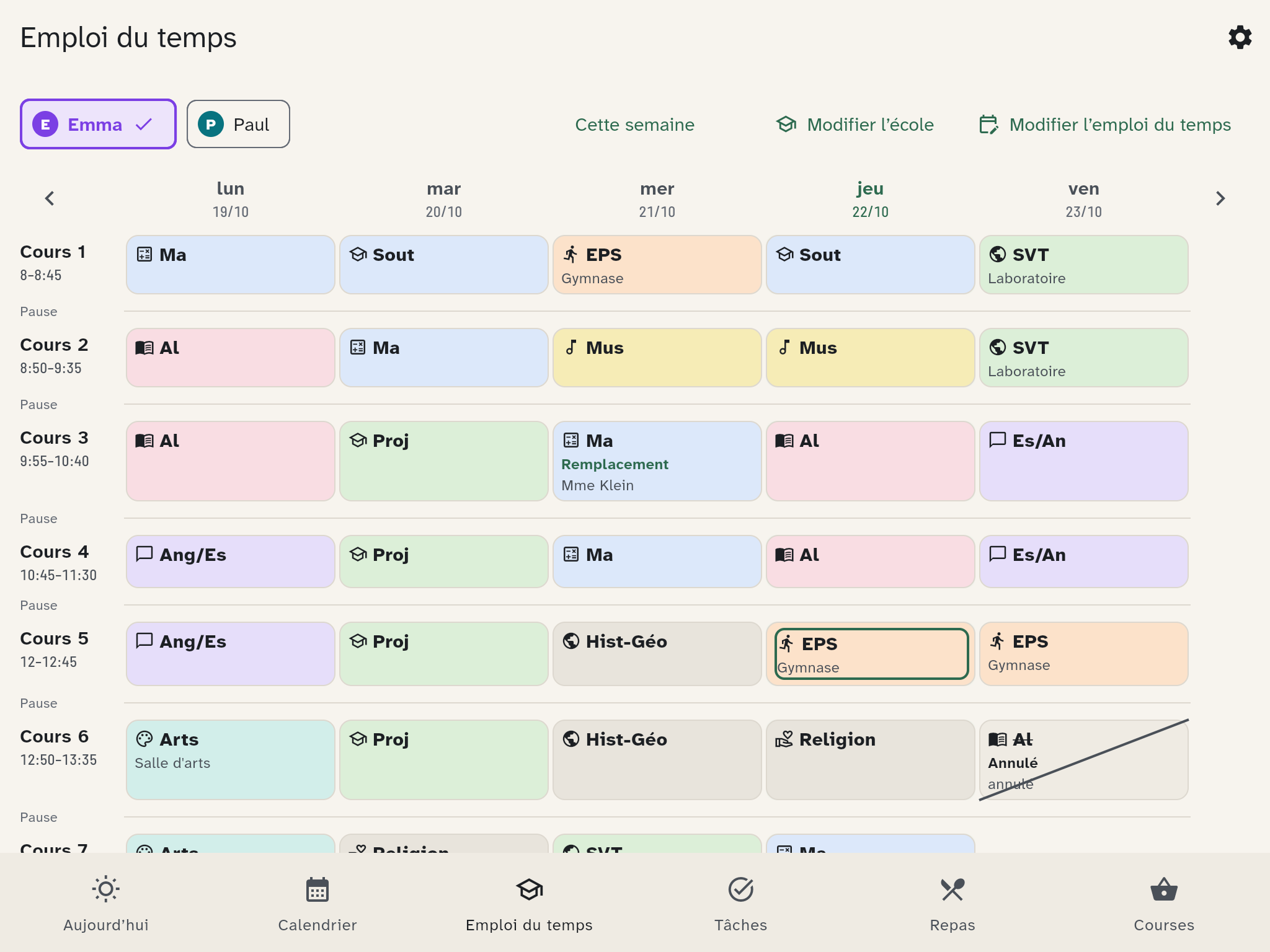Open Courses tab with basket icon
This screenshot has width=1270, height=952.
(1164, 902)
